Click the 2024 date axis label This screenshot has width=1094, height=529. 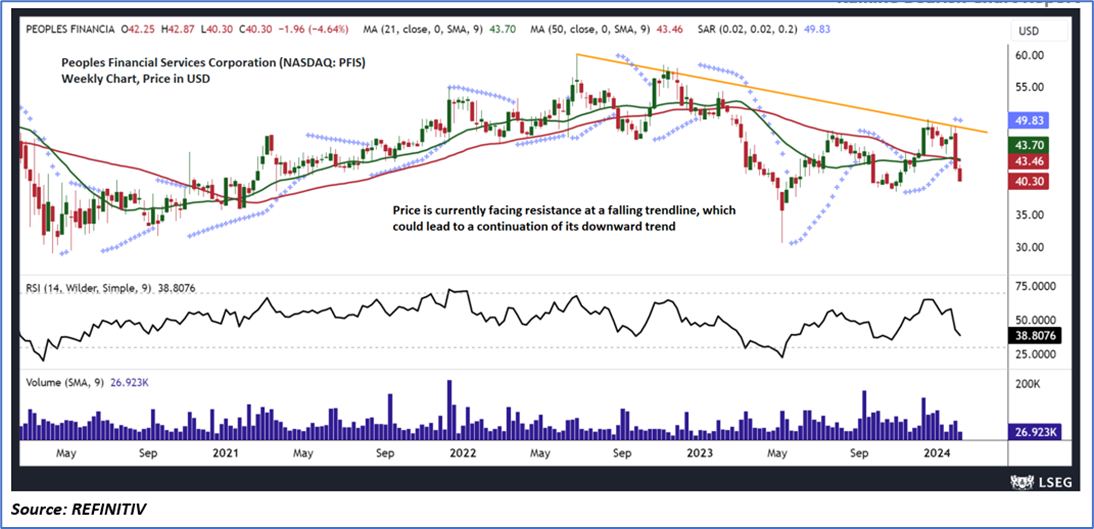pyautogui.click(x=936, y=453)
